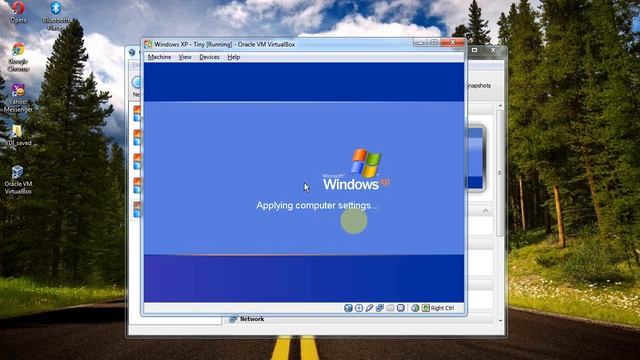Open the VDI_saved desktop folder
Viewport: 640px width, 360px height.
click(x=18, y=135)
